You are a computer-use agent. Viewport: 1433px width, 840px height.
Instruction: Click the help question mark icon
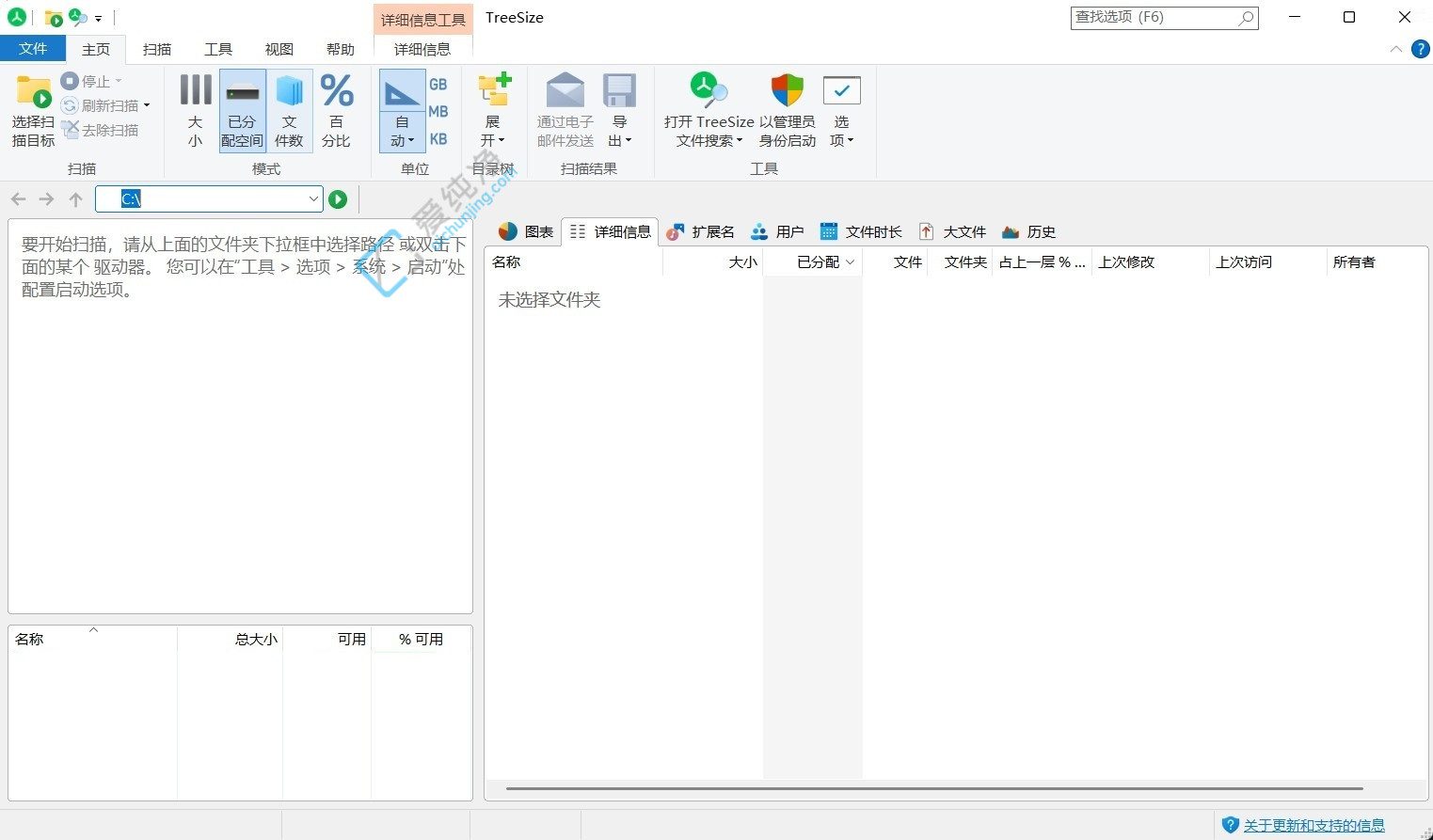[x=1421, y=49]
